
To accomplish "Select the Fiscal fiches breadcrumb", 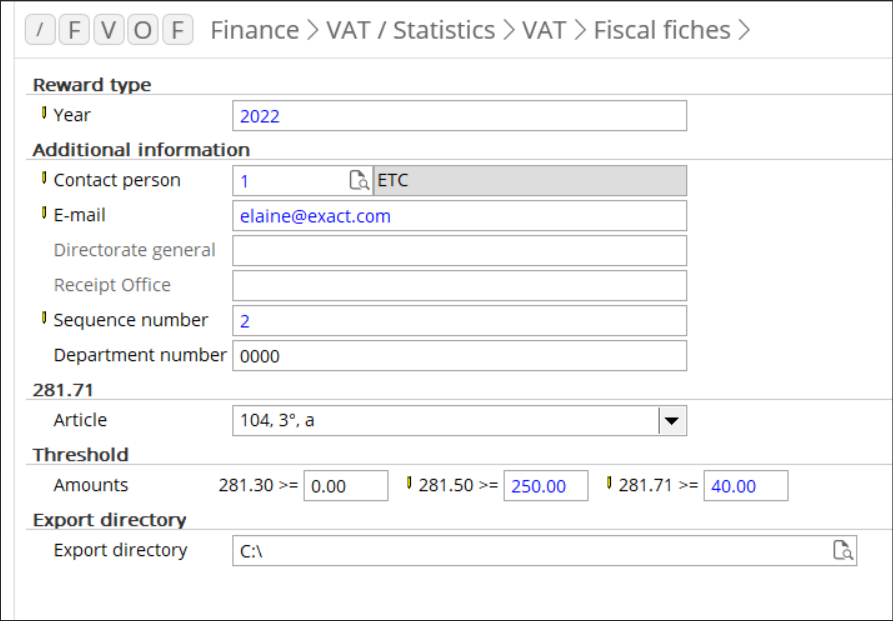I will (x=661, y=31).
